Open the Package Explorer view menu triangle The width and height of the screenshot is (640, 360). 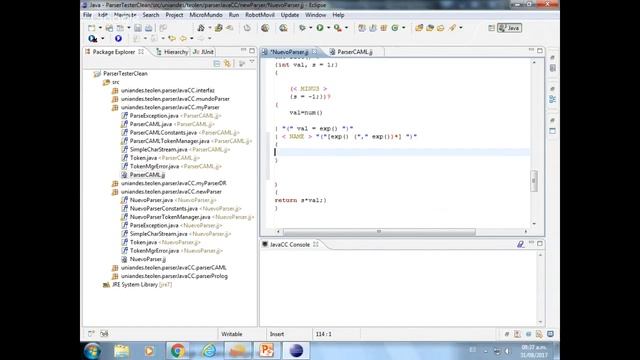coord(252,62)
